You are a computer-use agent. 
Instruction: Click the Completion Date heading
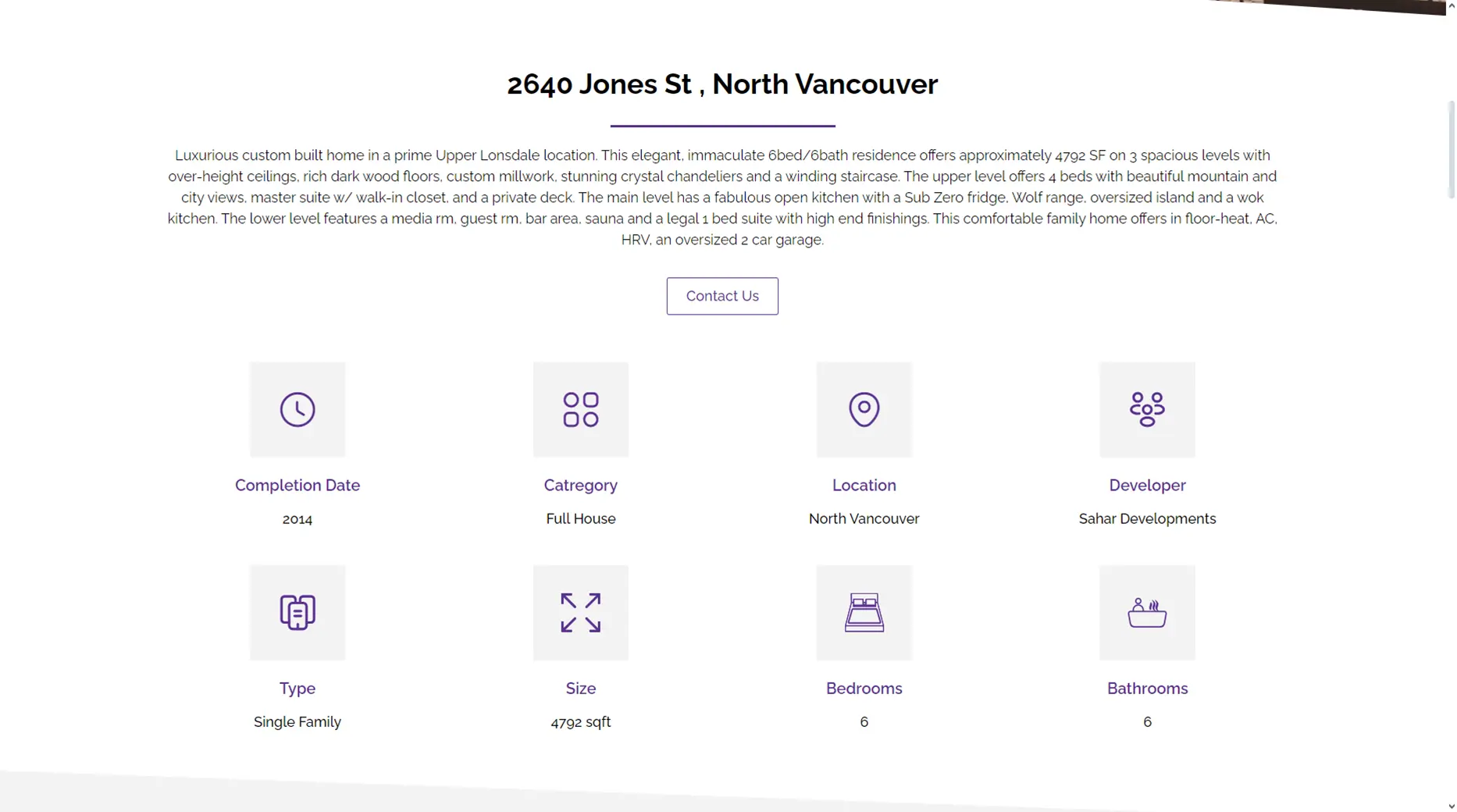tap(297, 486)
